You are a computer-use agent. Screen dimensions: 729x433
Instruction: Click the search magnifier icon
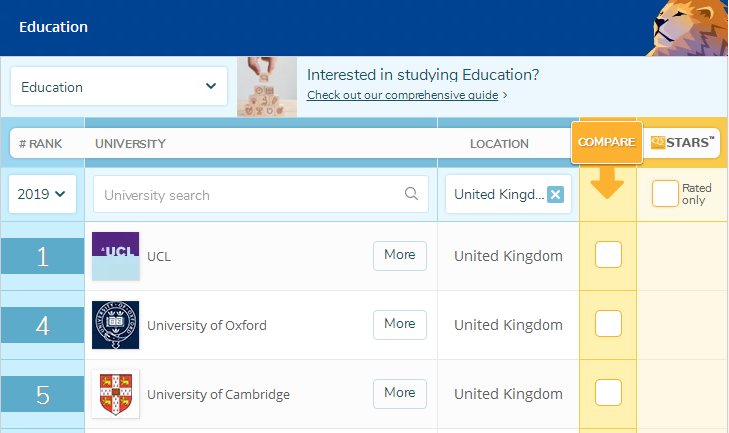(x=411, y=195)
